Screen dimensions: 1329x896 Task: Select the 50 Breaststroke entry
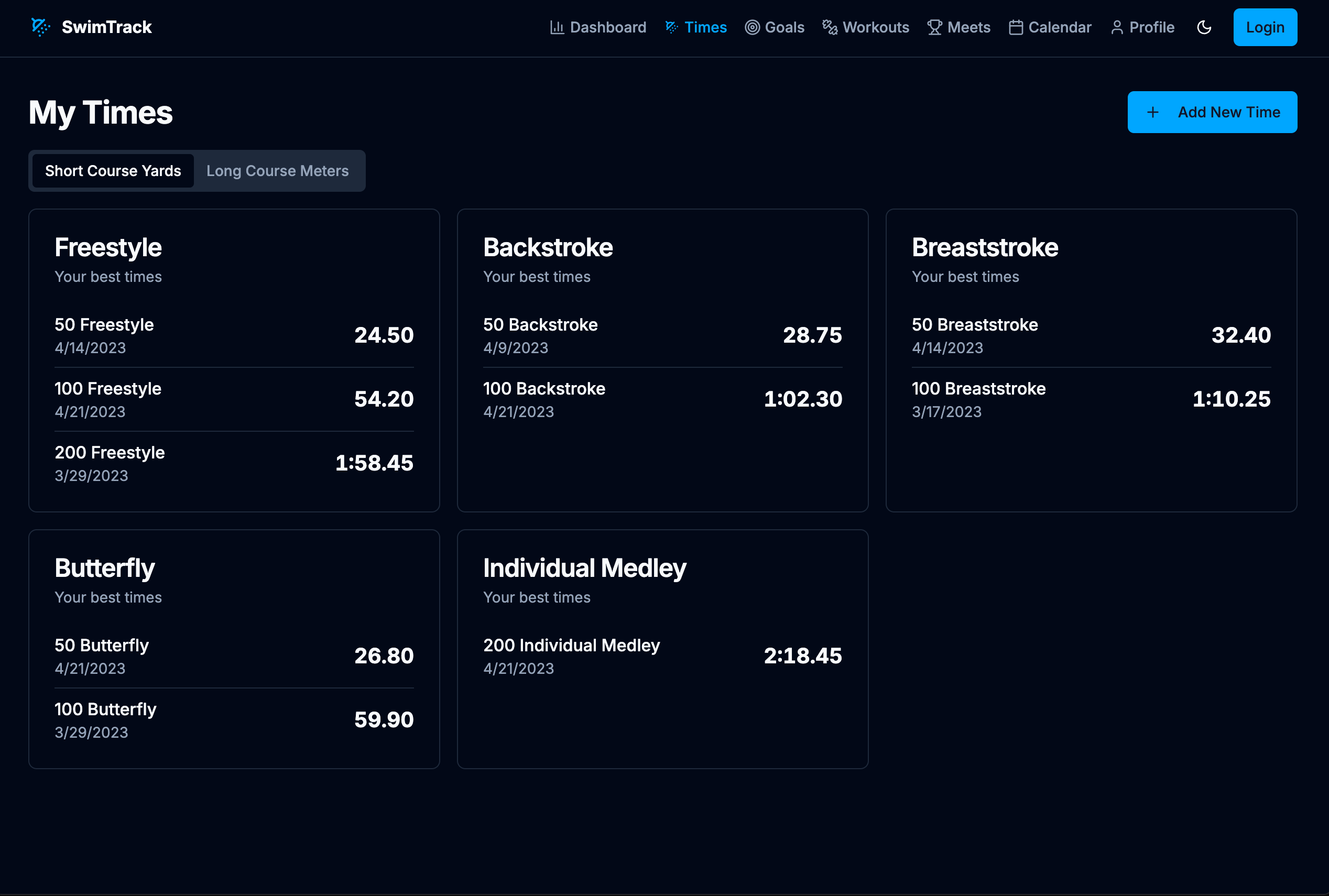click(1091, 335)
